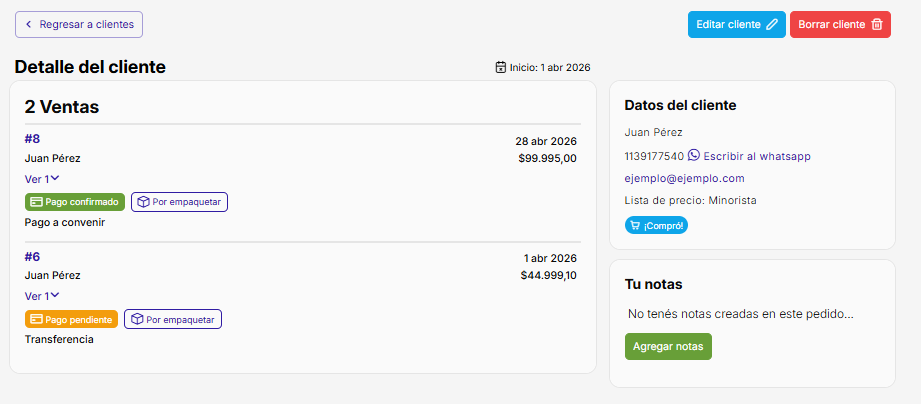921x404 pixels.
Task: Click the card icon in Pago pendiente badge
Action: (x=36, y=319)
